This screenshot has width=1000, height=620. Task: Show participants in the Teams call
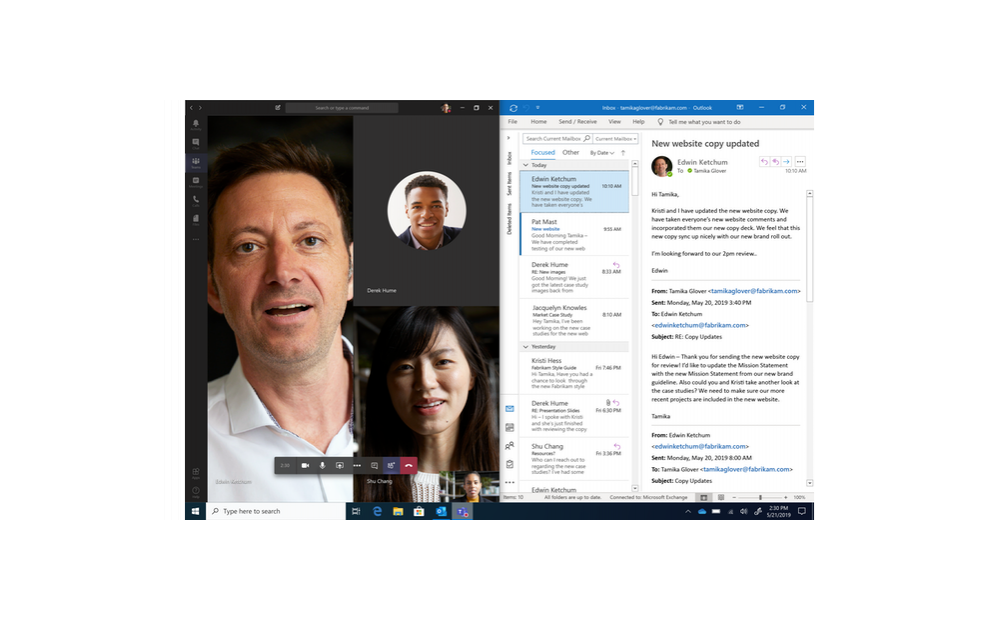391,466
